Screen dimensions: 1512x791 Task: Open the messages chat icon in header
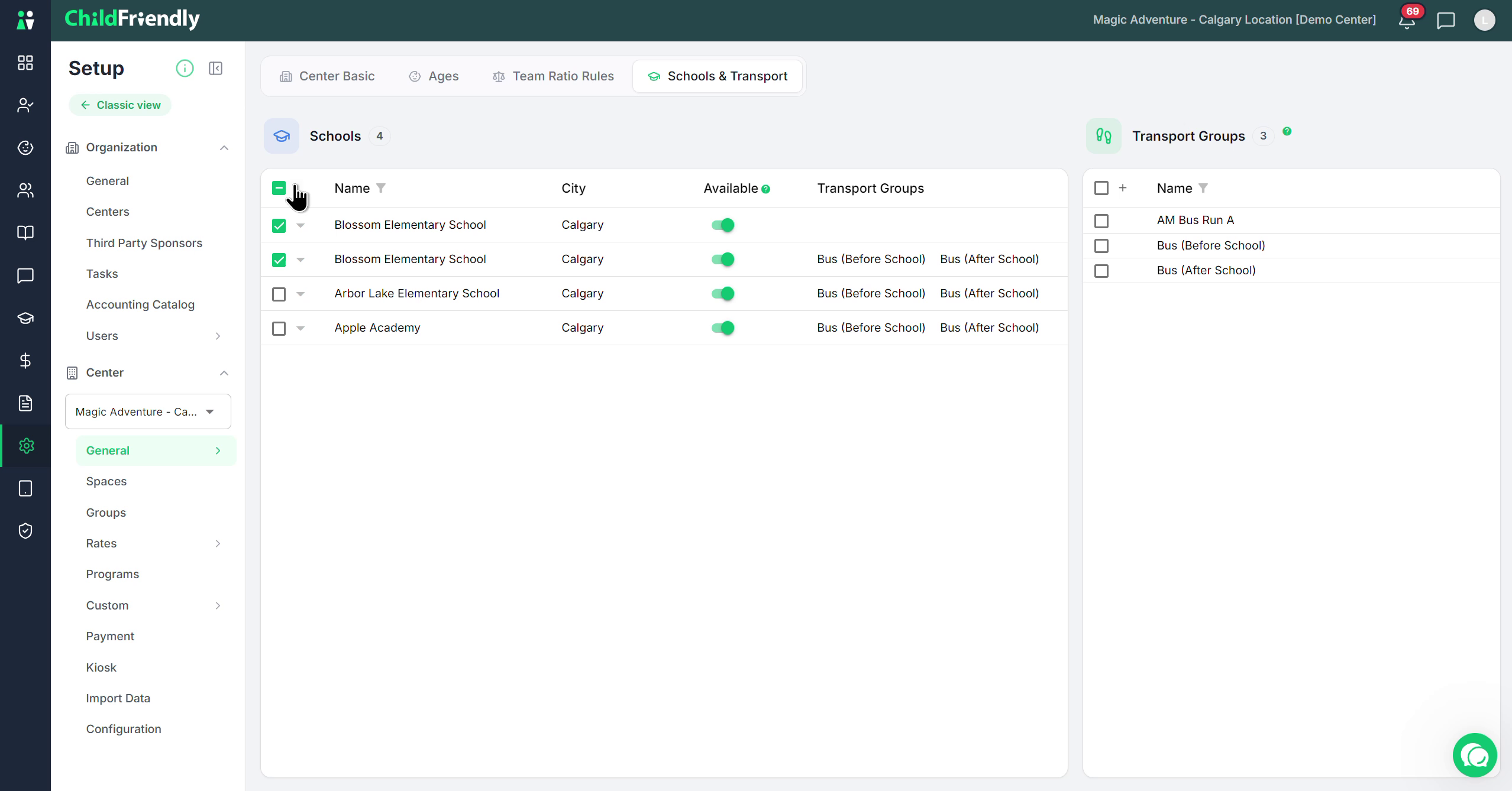1446,21
